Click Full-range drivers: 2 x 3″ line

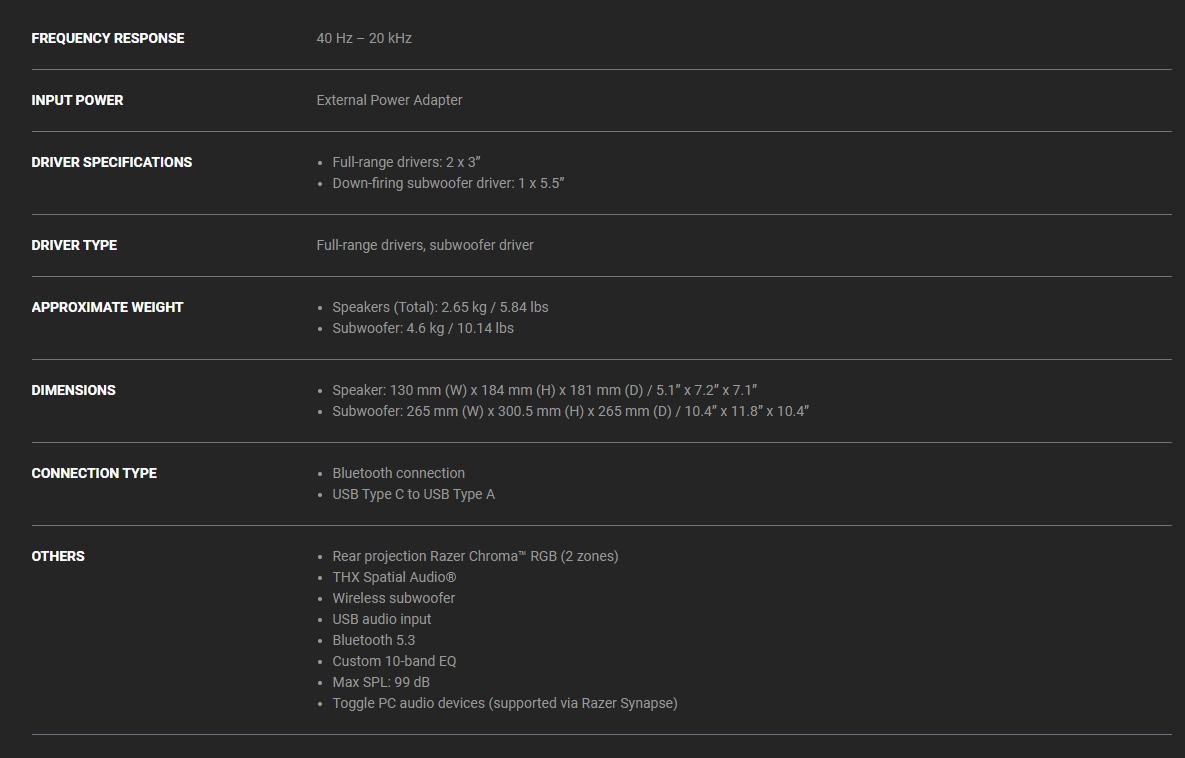click(407, 162)
